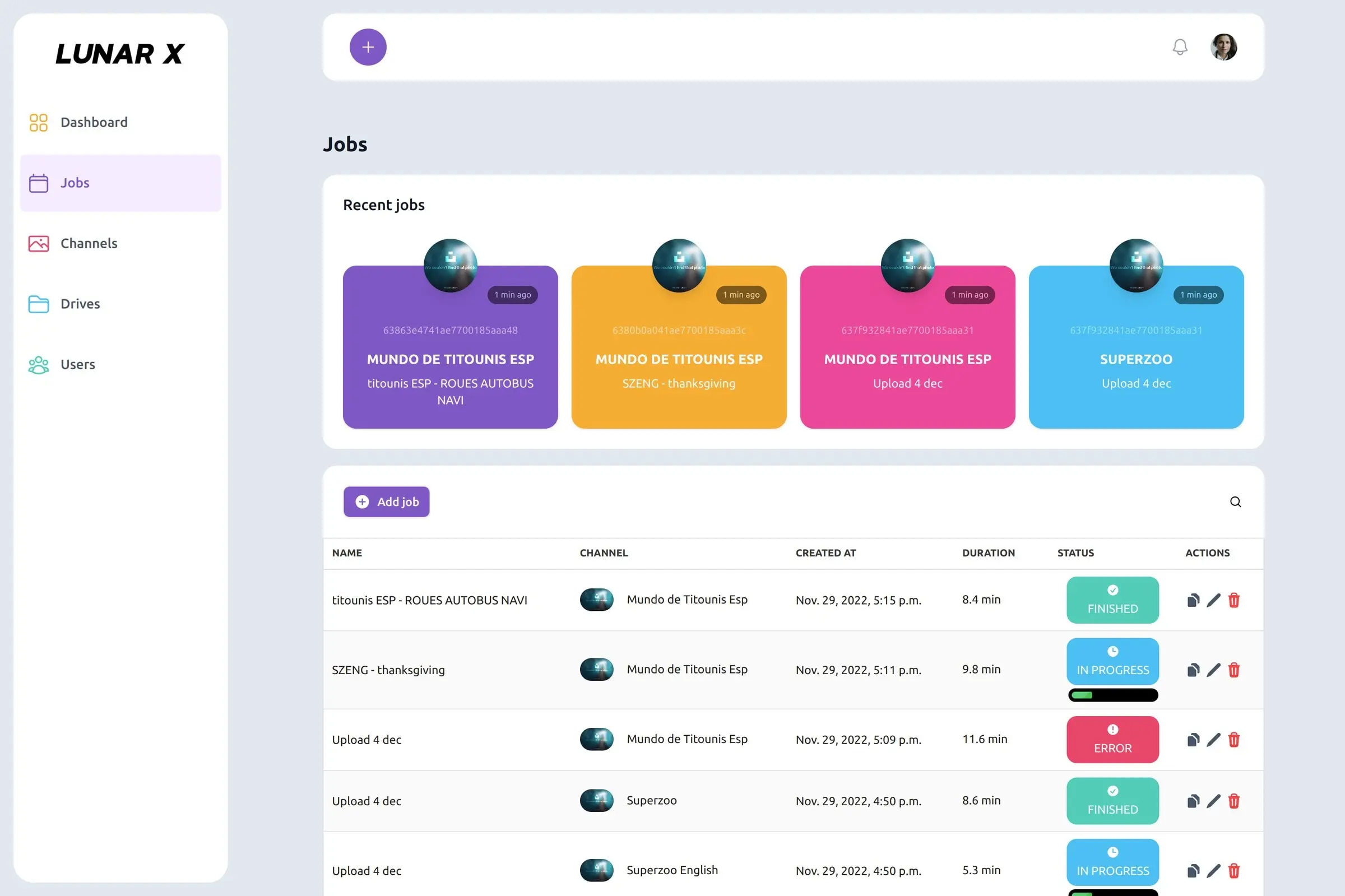This screenshot has height=896, width=1345.
Task: Navigate to Drives in the sidebar
Action: click(x=120, y=304)
